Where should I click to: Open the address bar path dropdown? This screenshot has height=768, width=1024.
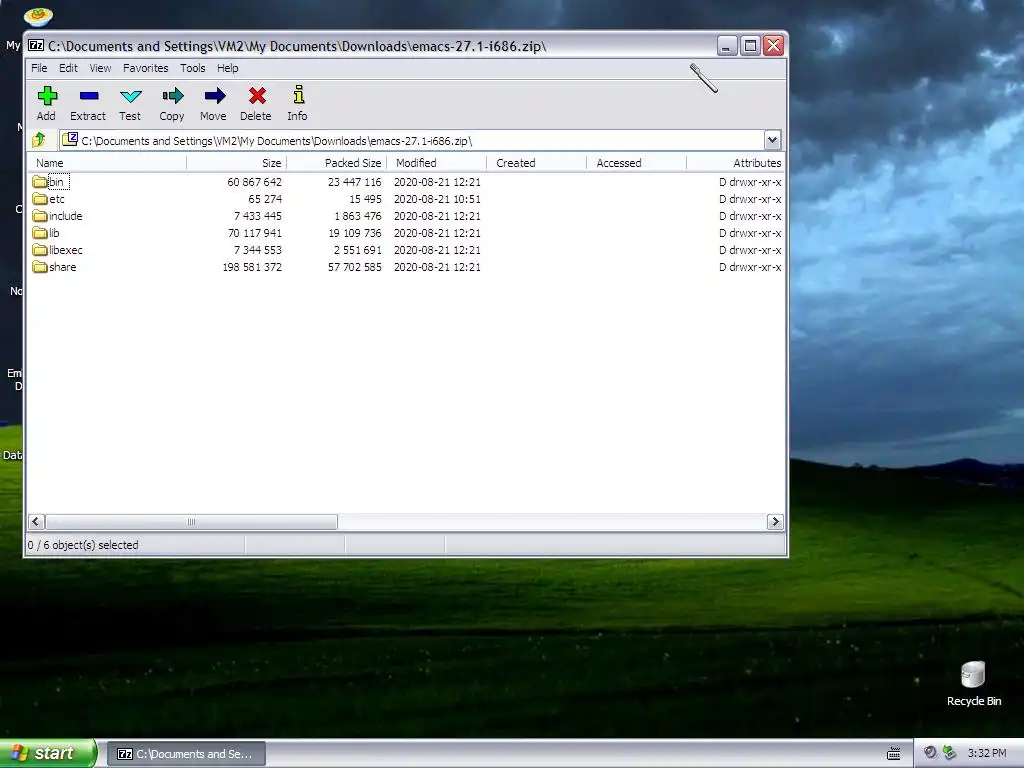pyautogui.click(x=772, y=140)
